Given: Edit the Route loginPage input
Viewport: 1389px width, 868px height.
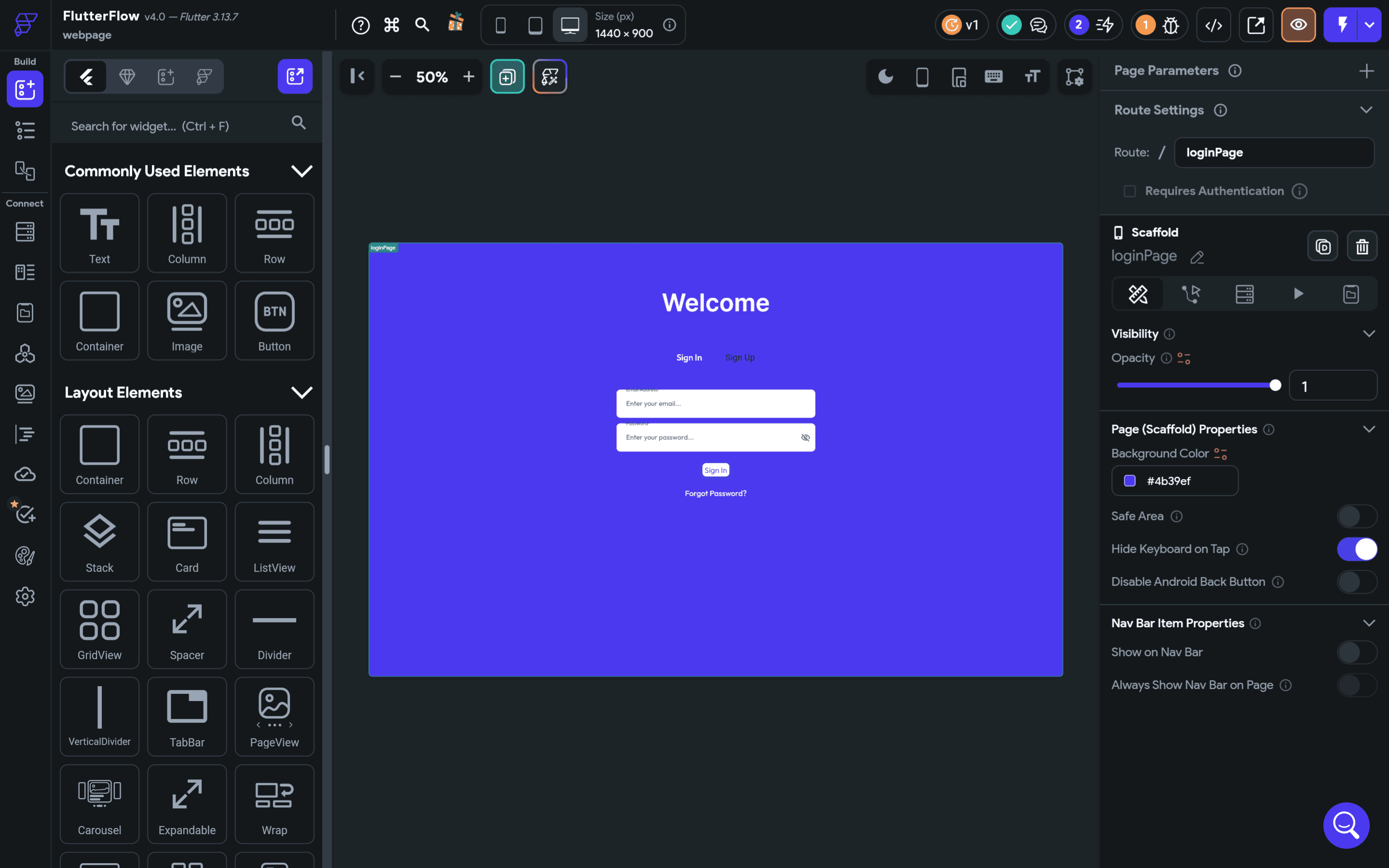Looking at the screenshot, I should pyautogui.click(x=1274, y=153).
